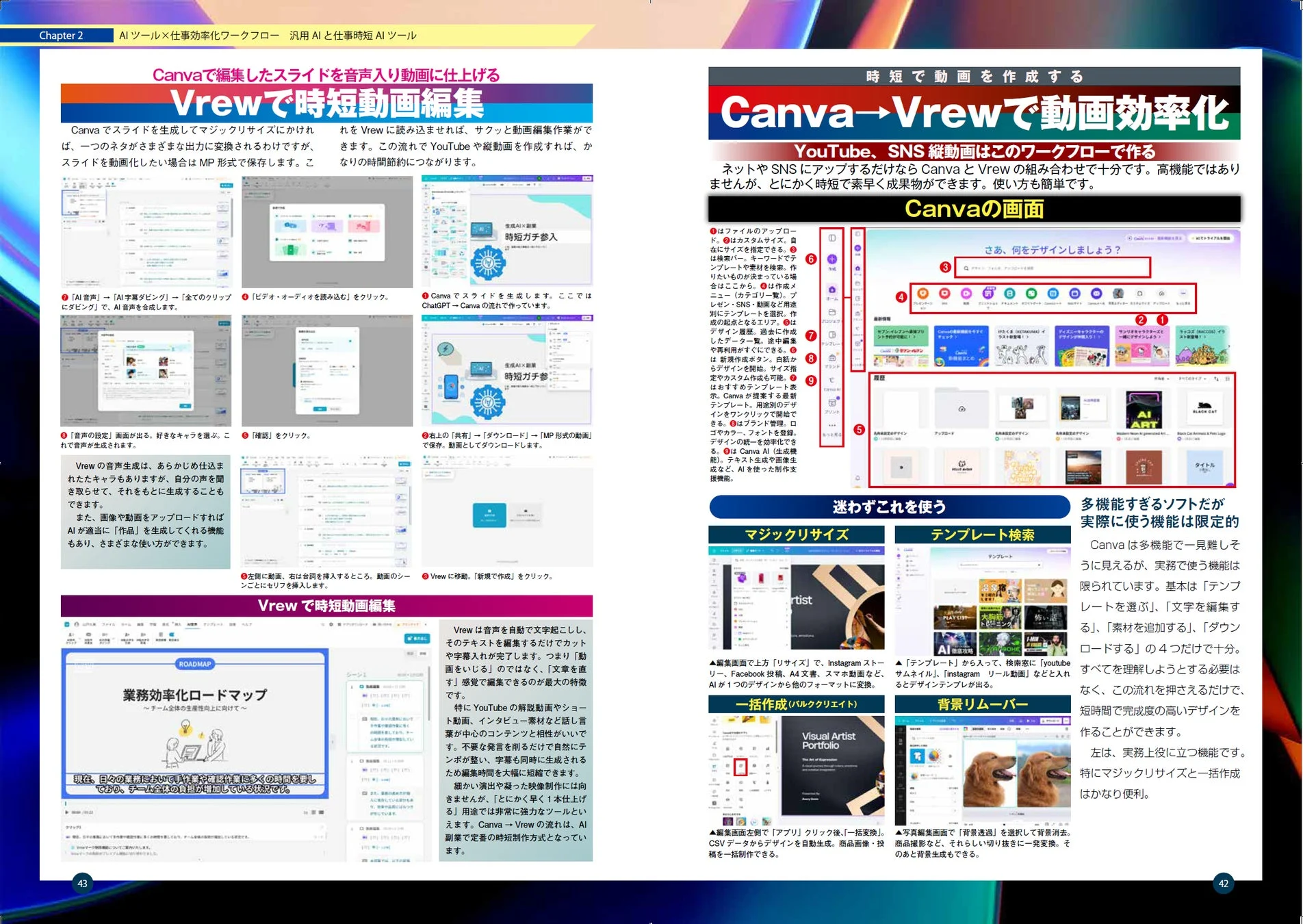Select the プレゼンテーション category icon

click(923, 292)
